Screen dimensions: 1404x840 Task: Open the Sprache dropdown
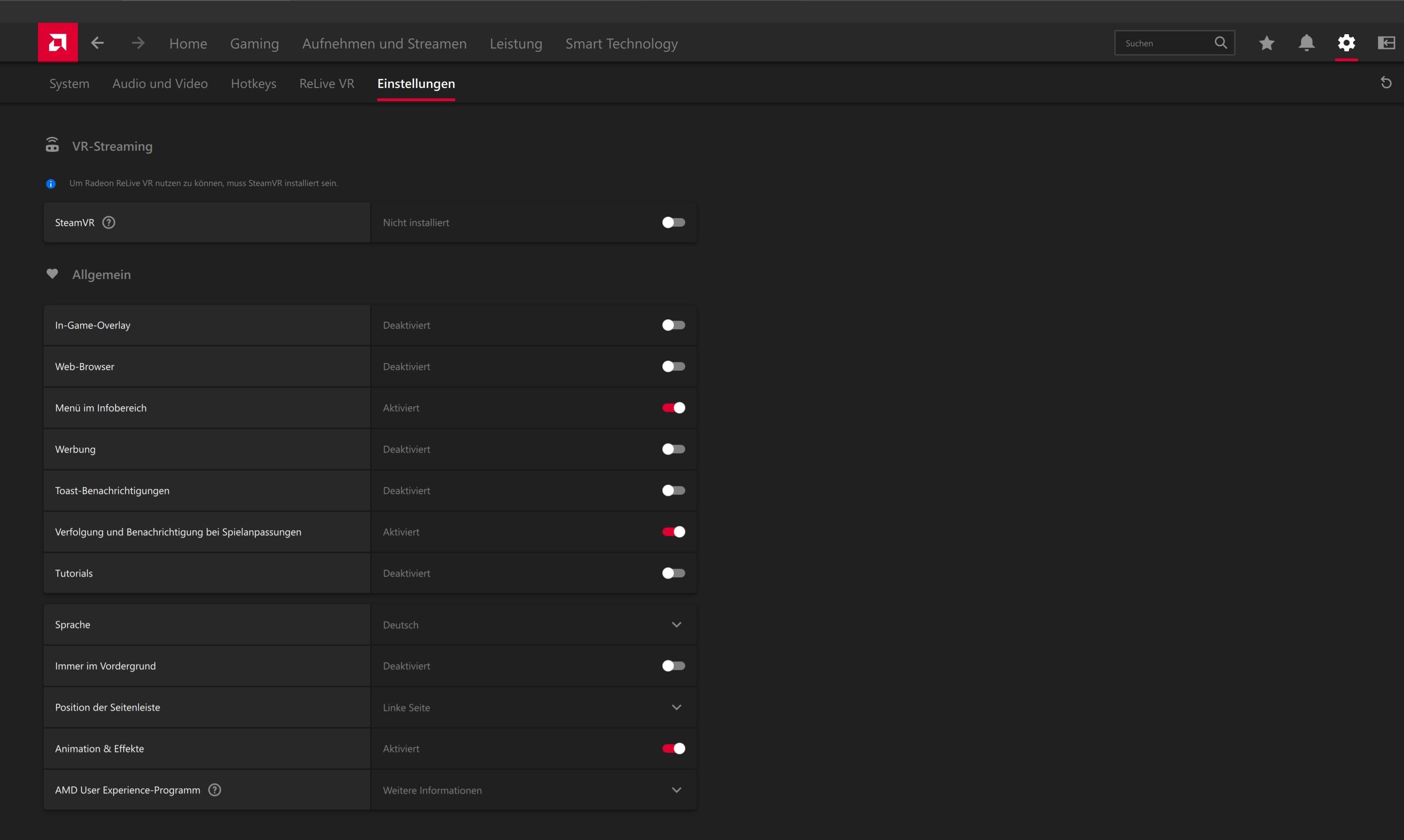click(x=533, y=624)
